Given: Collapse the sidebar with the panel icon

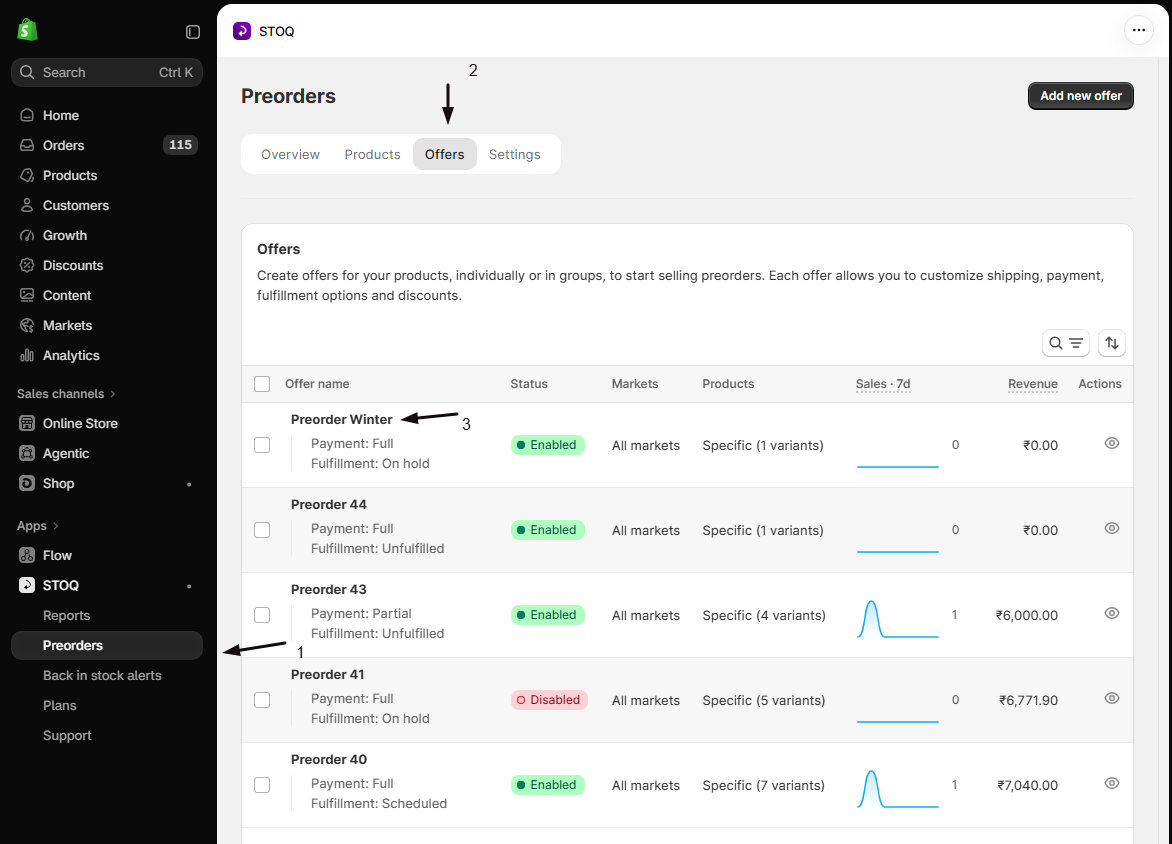Looking at the screenshot, I should pyautogui.click(x=193, y=31).
